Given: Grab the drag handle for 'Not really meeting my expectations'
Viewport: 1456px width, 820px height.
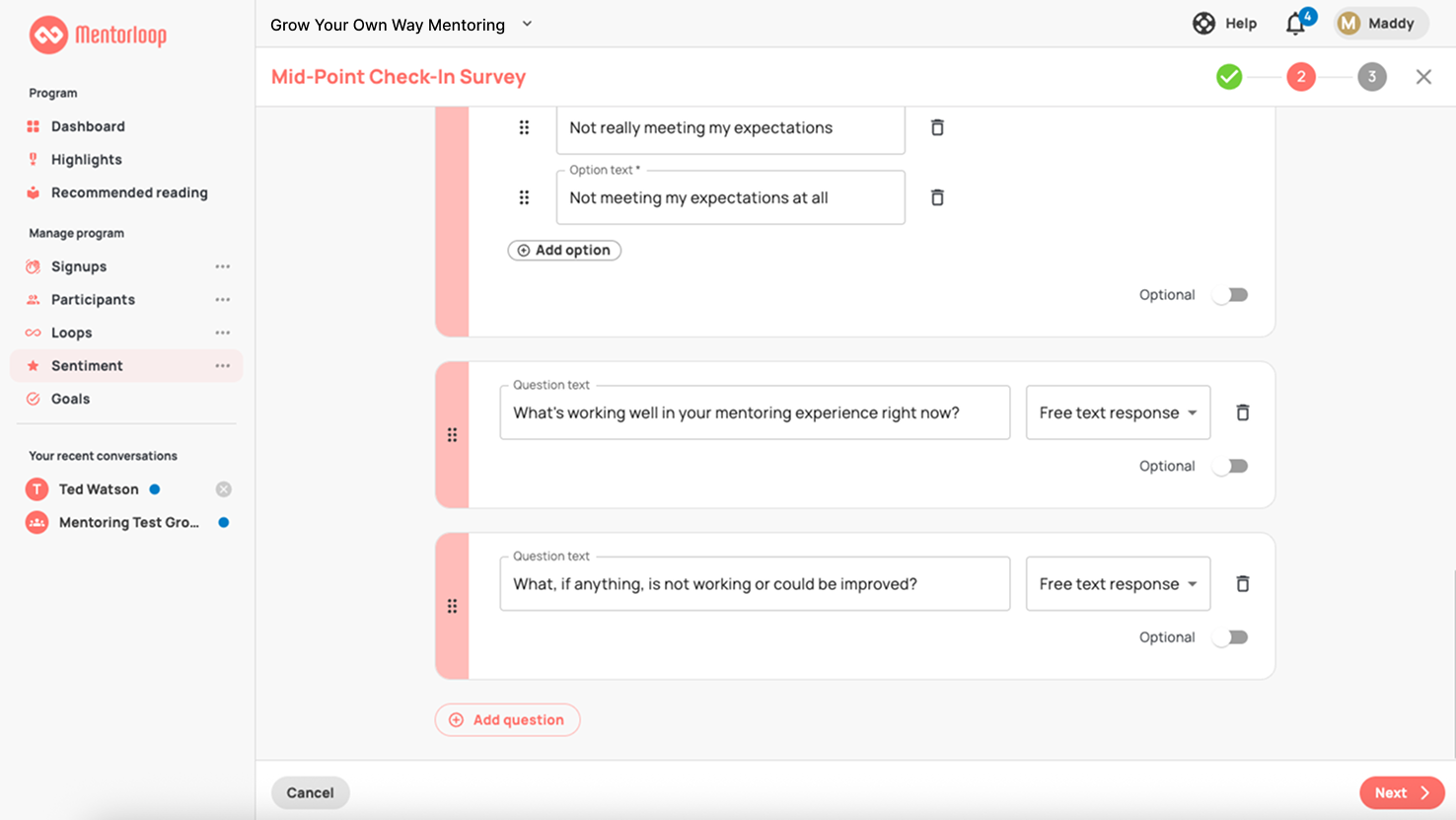Looking at the screenshot, I should [524, 127].
